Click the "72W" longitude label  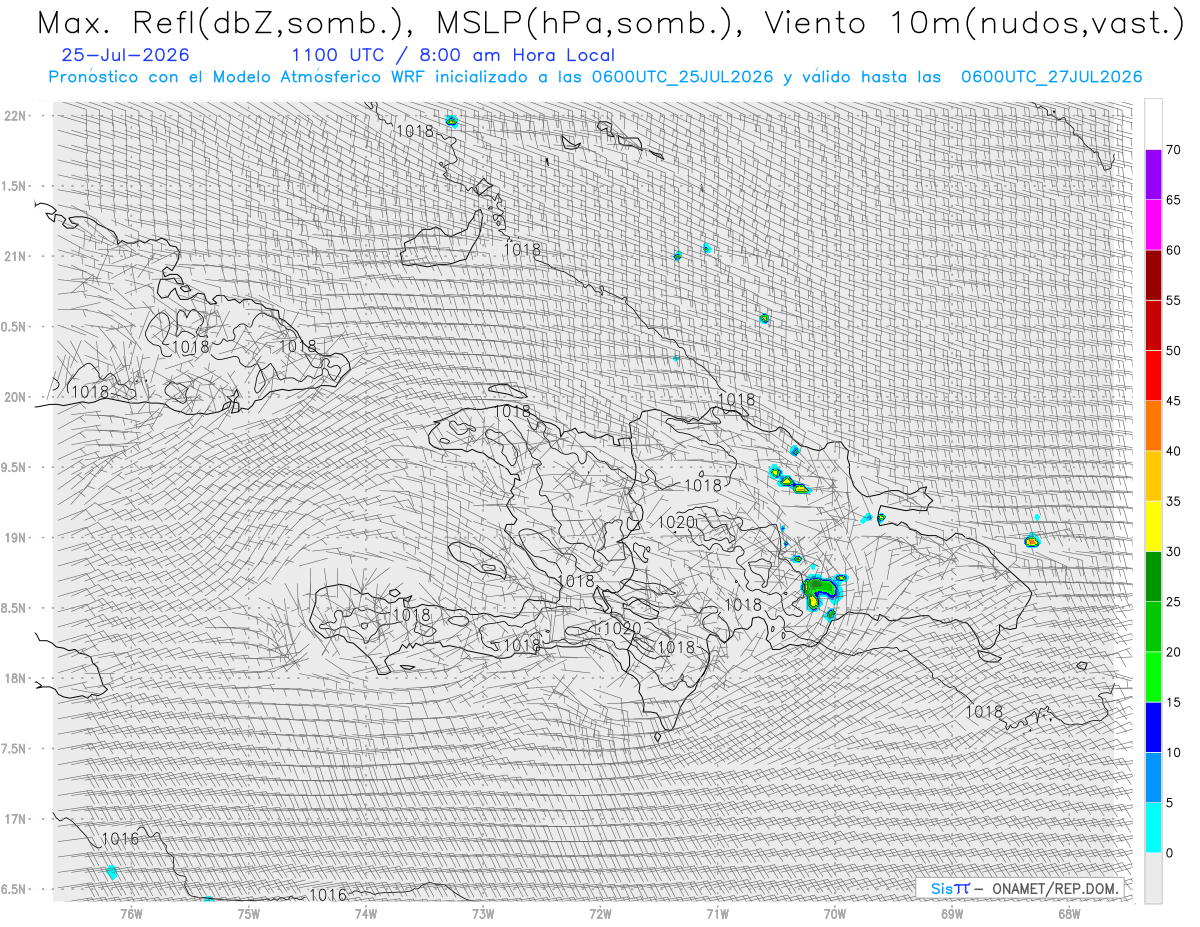pos(600,913)
